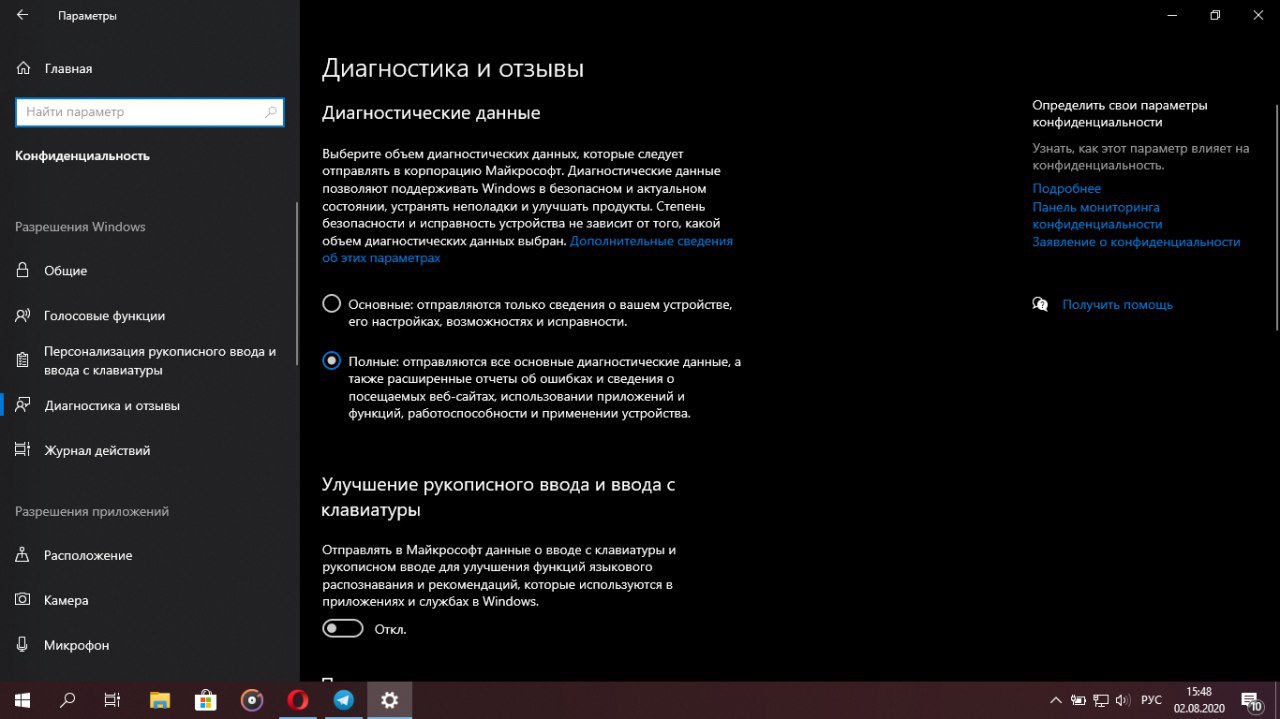Select Полные diagnostic data option

pyautogui.click(x=332, y=361)
